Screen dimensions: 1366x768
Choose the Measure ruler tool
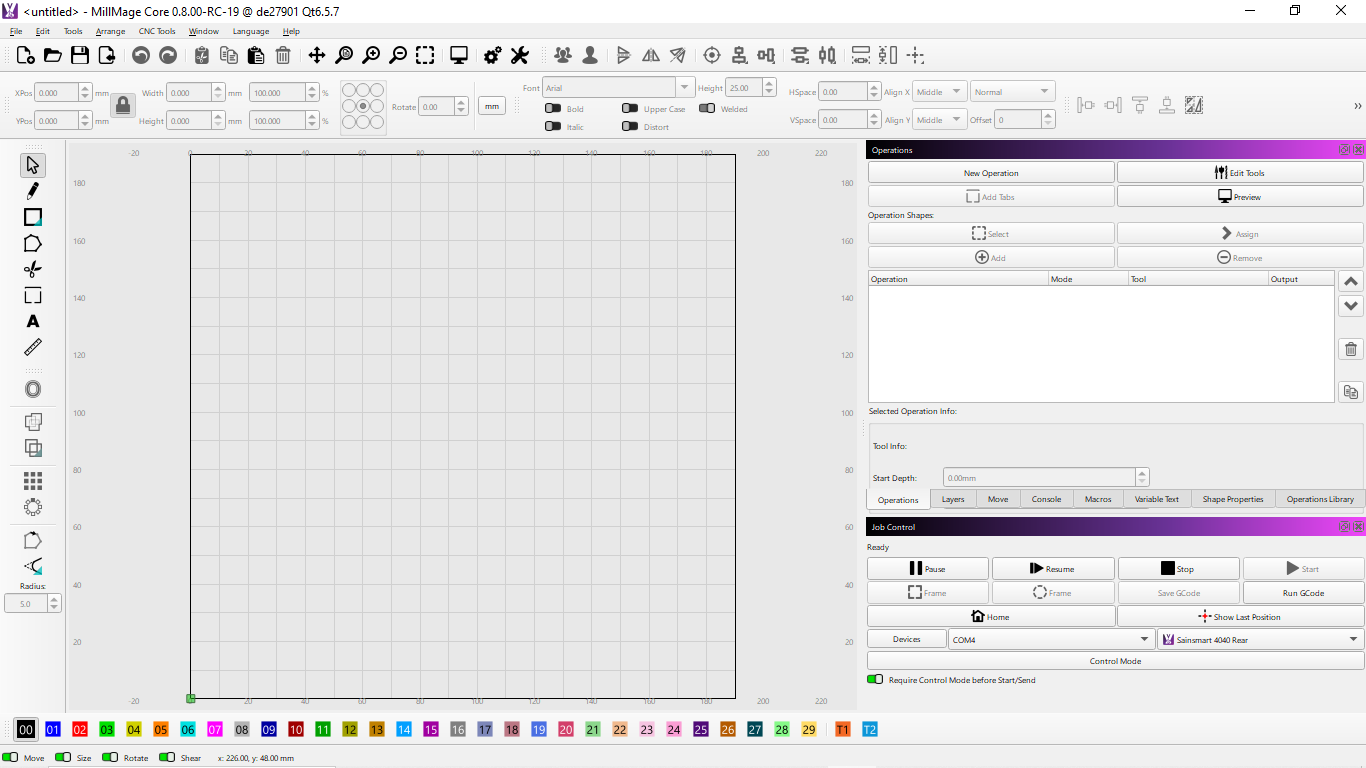[x=33, y=347]
